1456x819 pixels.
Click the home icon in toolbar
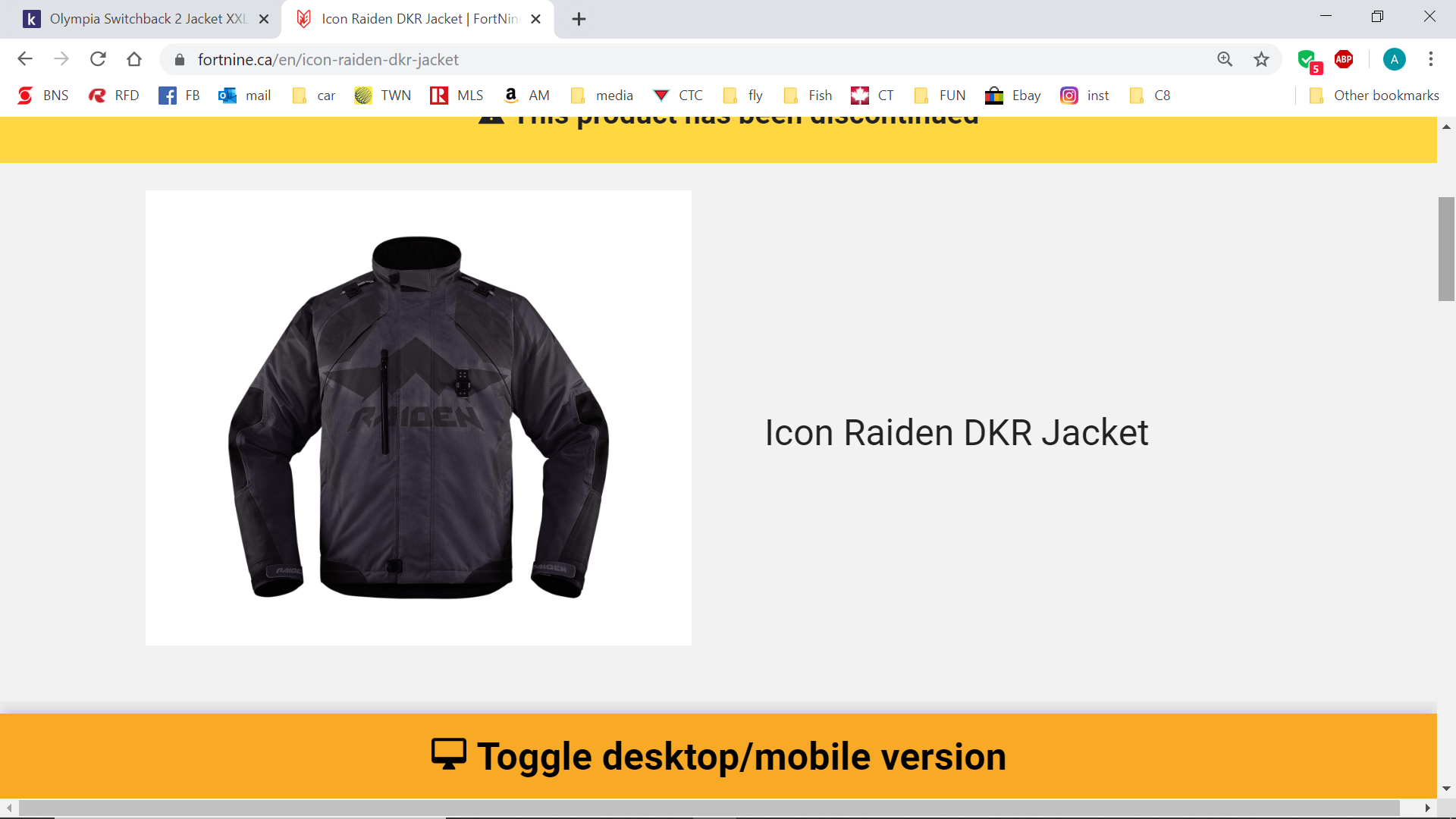134,59
